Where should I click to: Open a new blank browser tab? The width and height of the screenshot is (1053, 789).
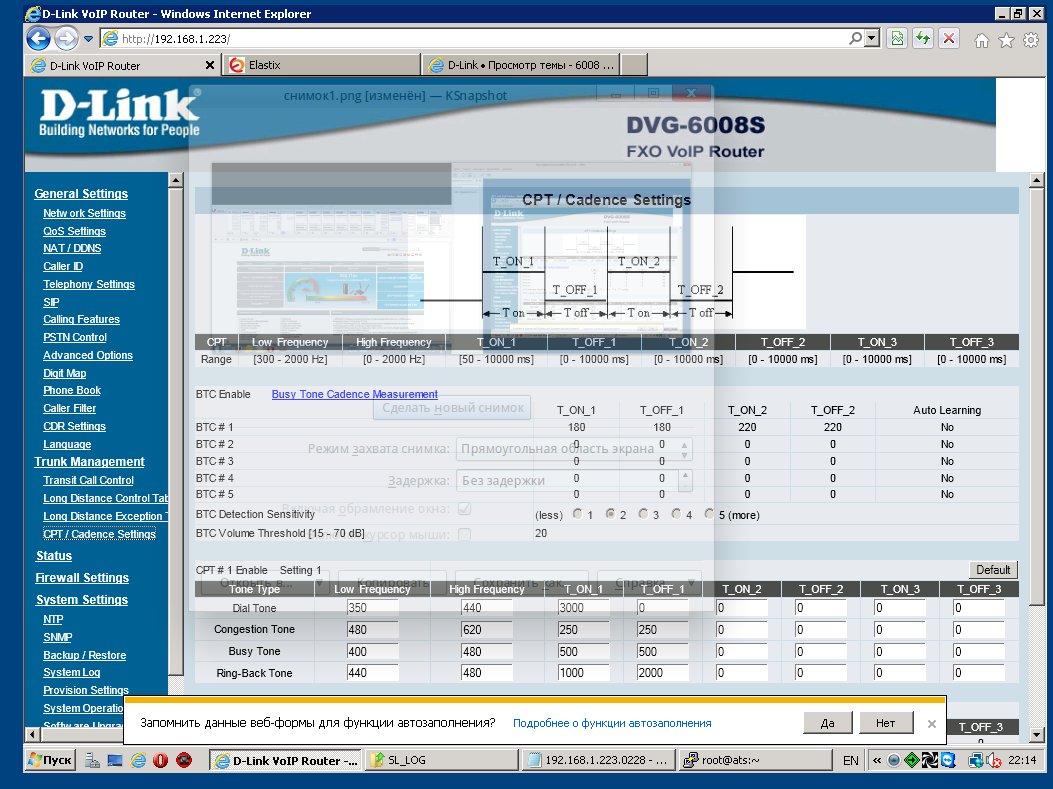tap(635, 65)
